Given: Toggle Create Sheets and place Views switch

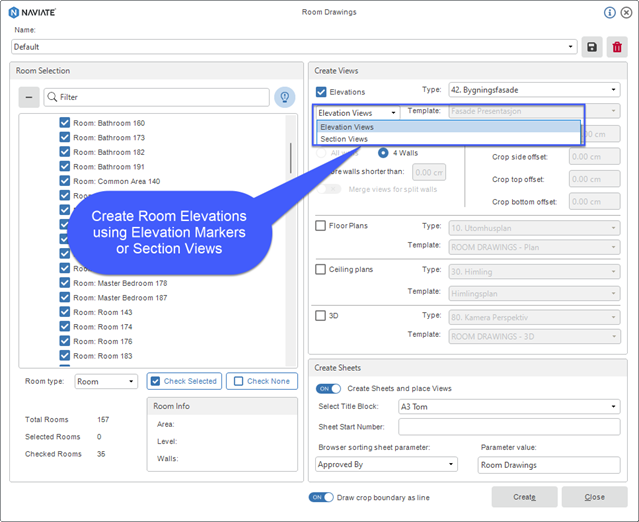Looking at the screenshot, I should (328, 388).
